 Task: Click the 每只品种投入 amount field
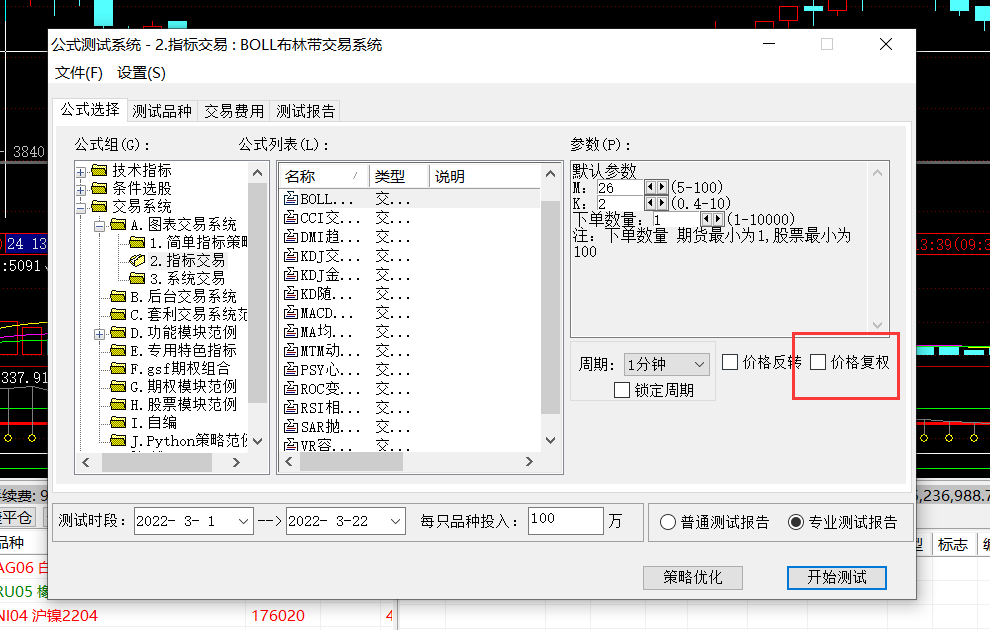(566, 521)
